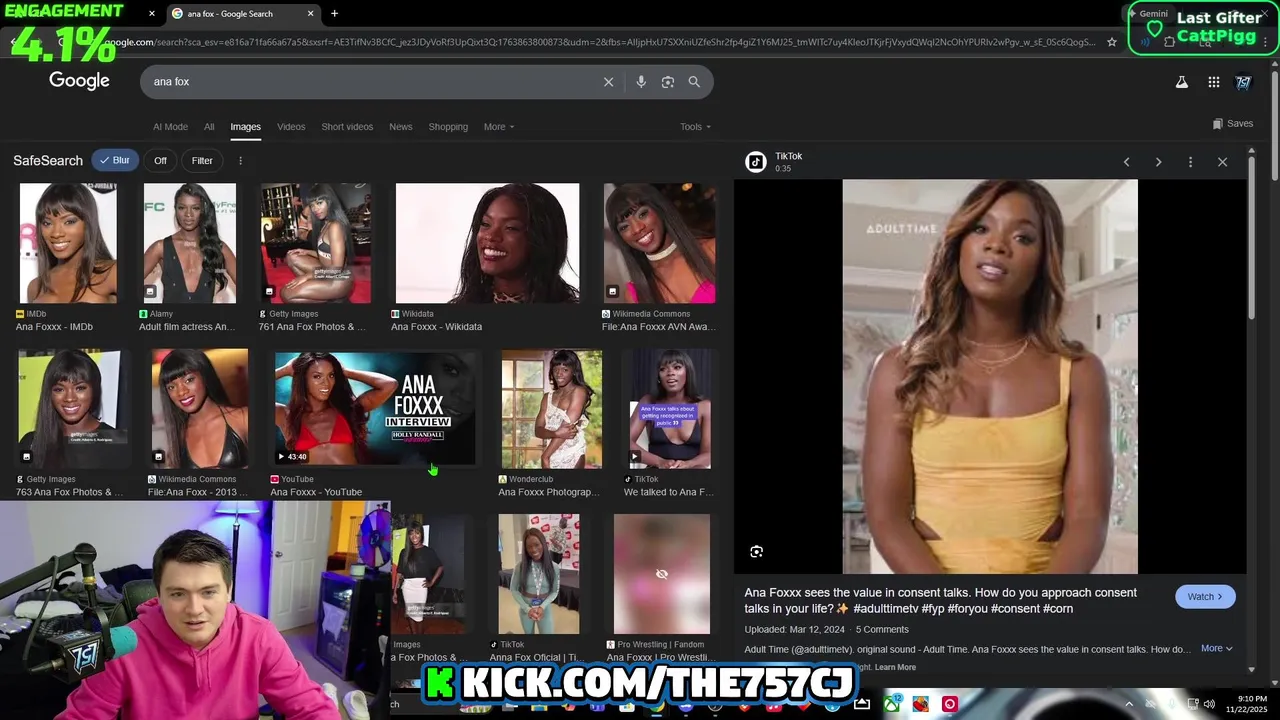Screen dimensions: 1280x720
Task: Go to next image in preview panel
Action: (1158, 162)
